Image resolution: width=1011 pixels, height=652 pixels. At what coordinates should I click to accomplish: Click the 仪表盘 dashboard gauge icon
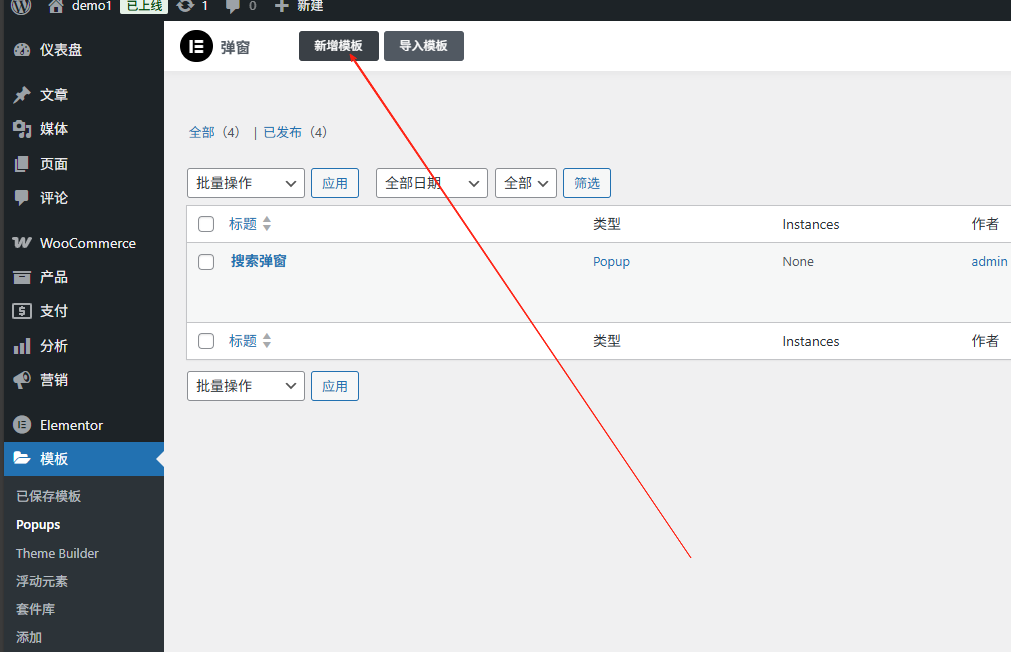pyautogui.click(x=22, y=50)
